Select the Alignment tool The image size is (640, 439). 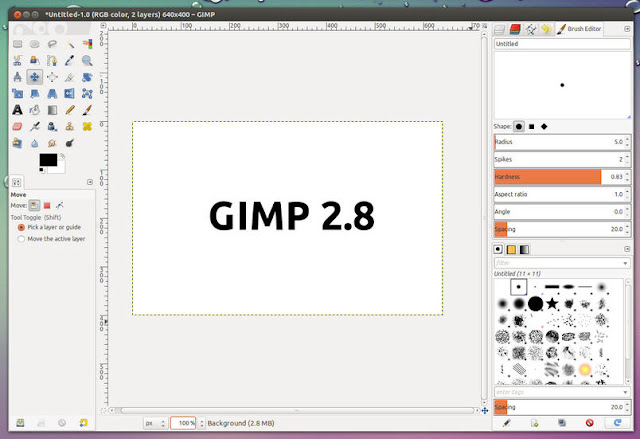52,77
